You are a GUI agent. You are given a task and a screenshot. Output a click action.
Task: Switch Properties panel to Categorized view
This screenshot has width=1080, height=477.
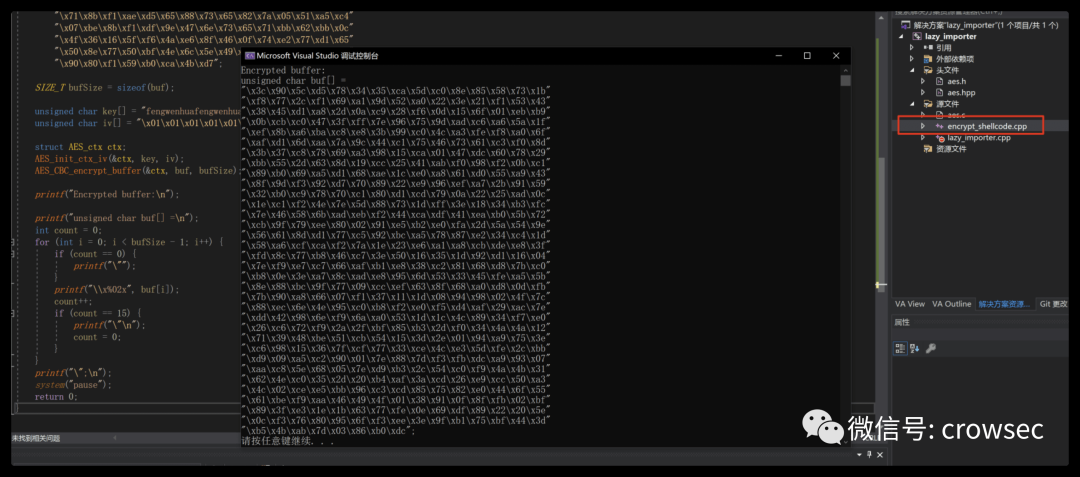click(x=901, y=348)
